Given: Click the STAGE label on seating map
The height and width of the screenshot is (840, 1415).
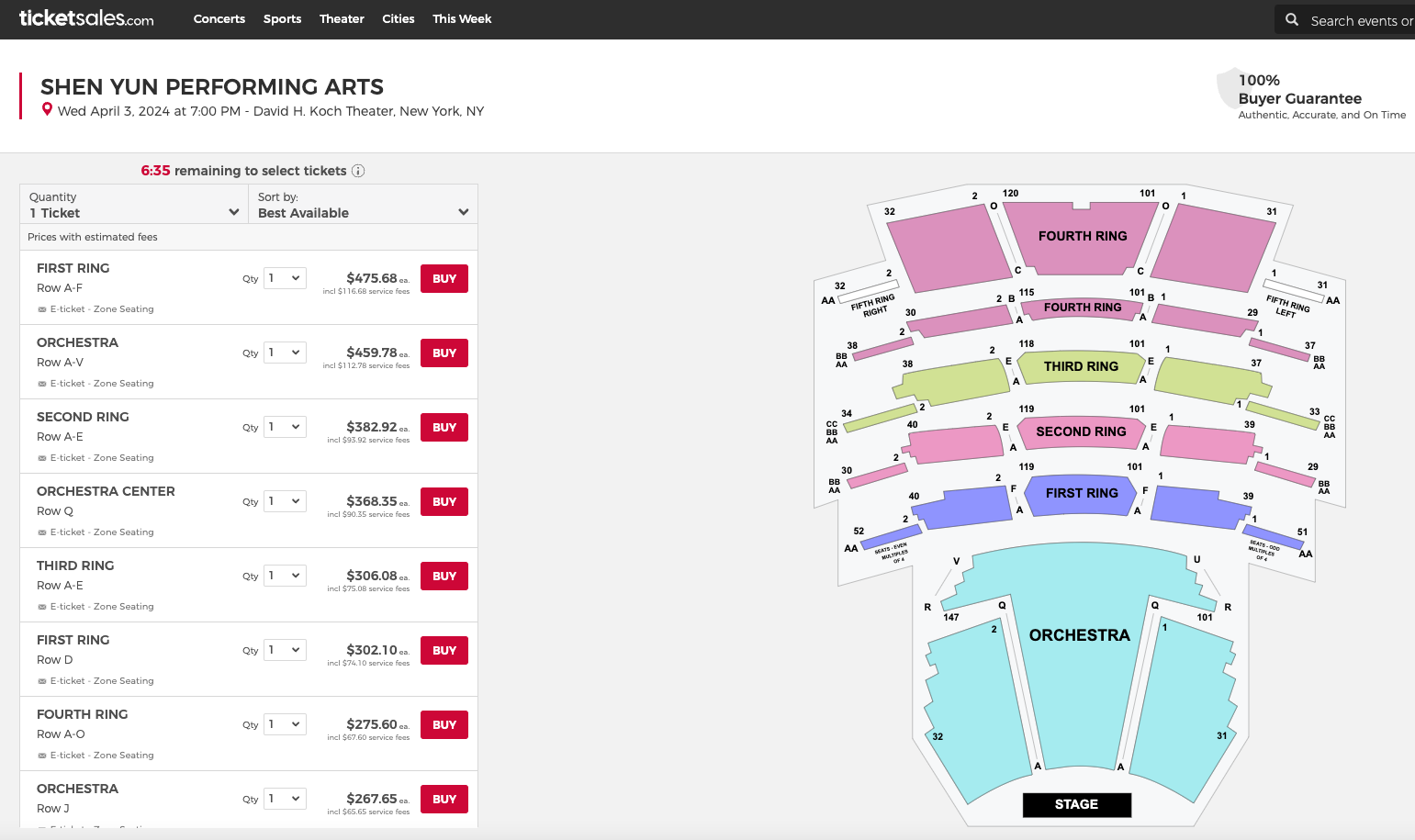Looking at the screenshot, I should (x=1077, y=804).
